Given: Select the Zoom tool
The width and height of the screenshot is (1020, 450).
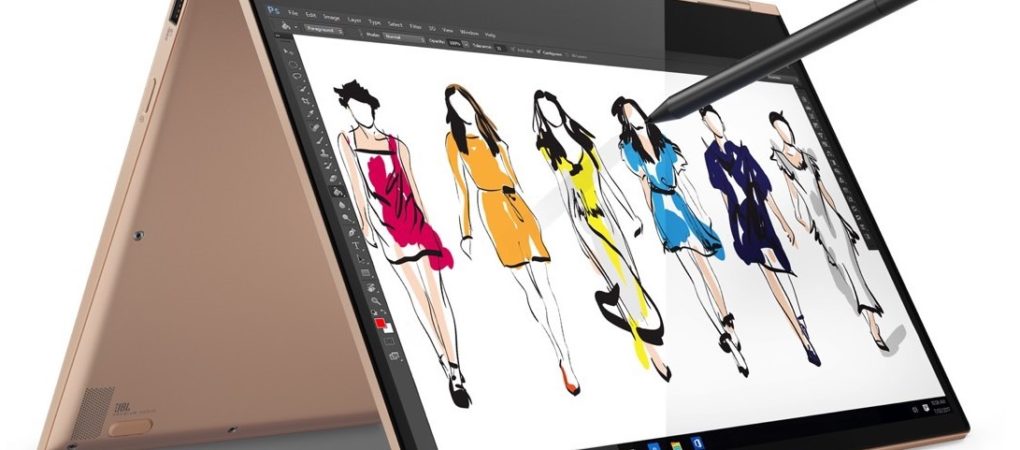Looking at the screenshot, I should 375,301.
